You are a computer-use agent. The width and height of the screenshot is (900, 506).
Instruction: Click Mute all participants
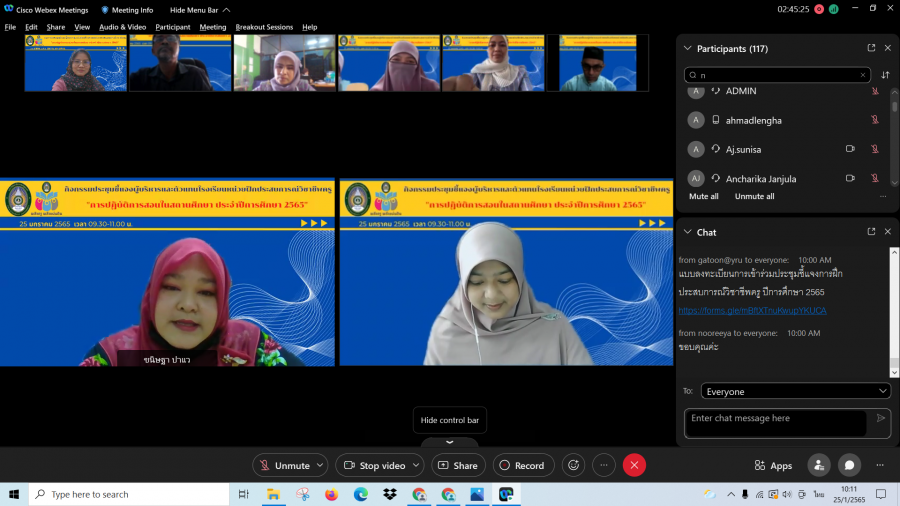(704, 196)
